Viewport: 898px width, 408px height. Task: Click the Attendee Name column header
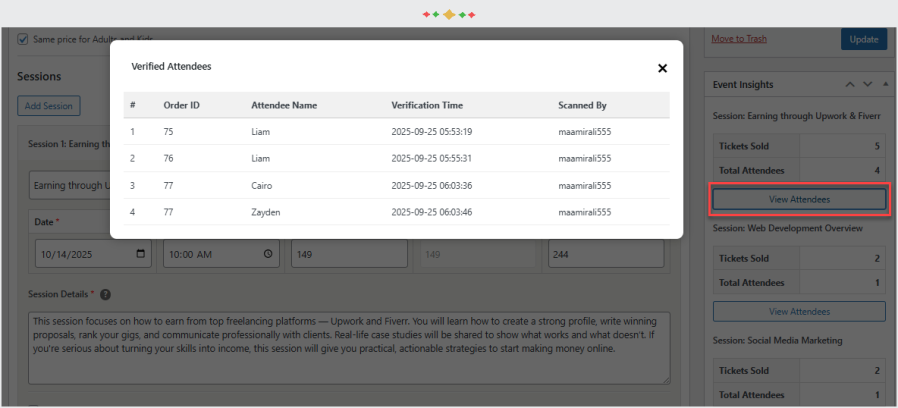tap(284, 105)
